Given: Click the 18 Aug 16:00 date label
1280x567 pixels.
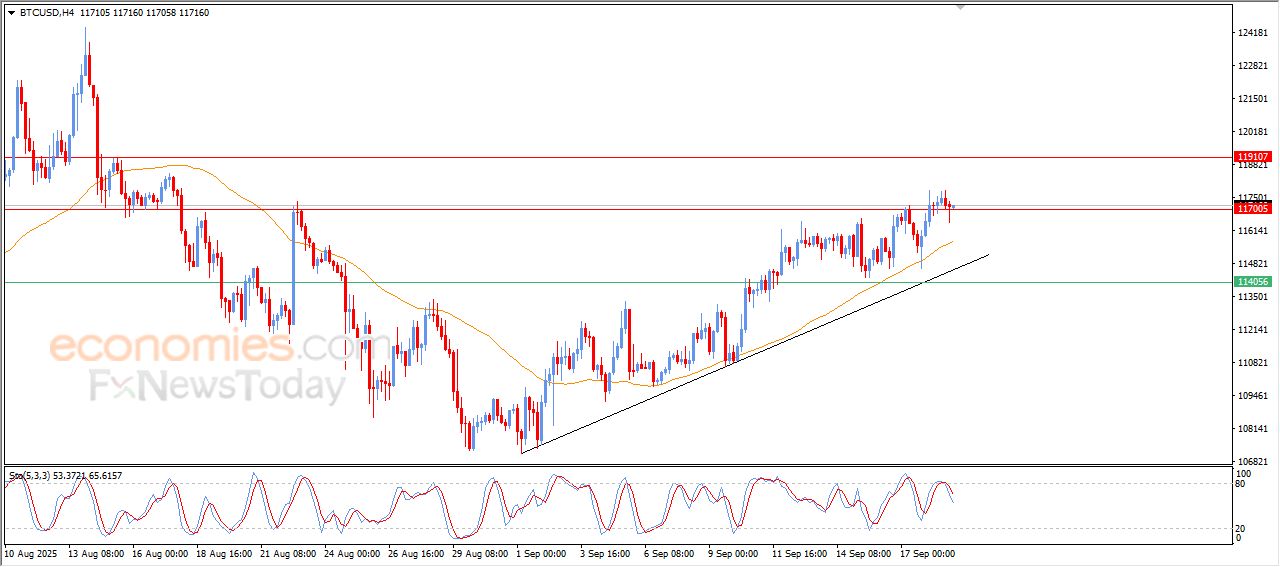Looking at the screenshot, I should pyautogui.click(x=224, y=553).
